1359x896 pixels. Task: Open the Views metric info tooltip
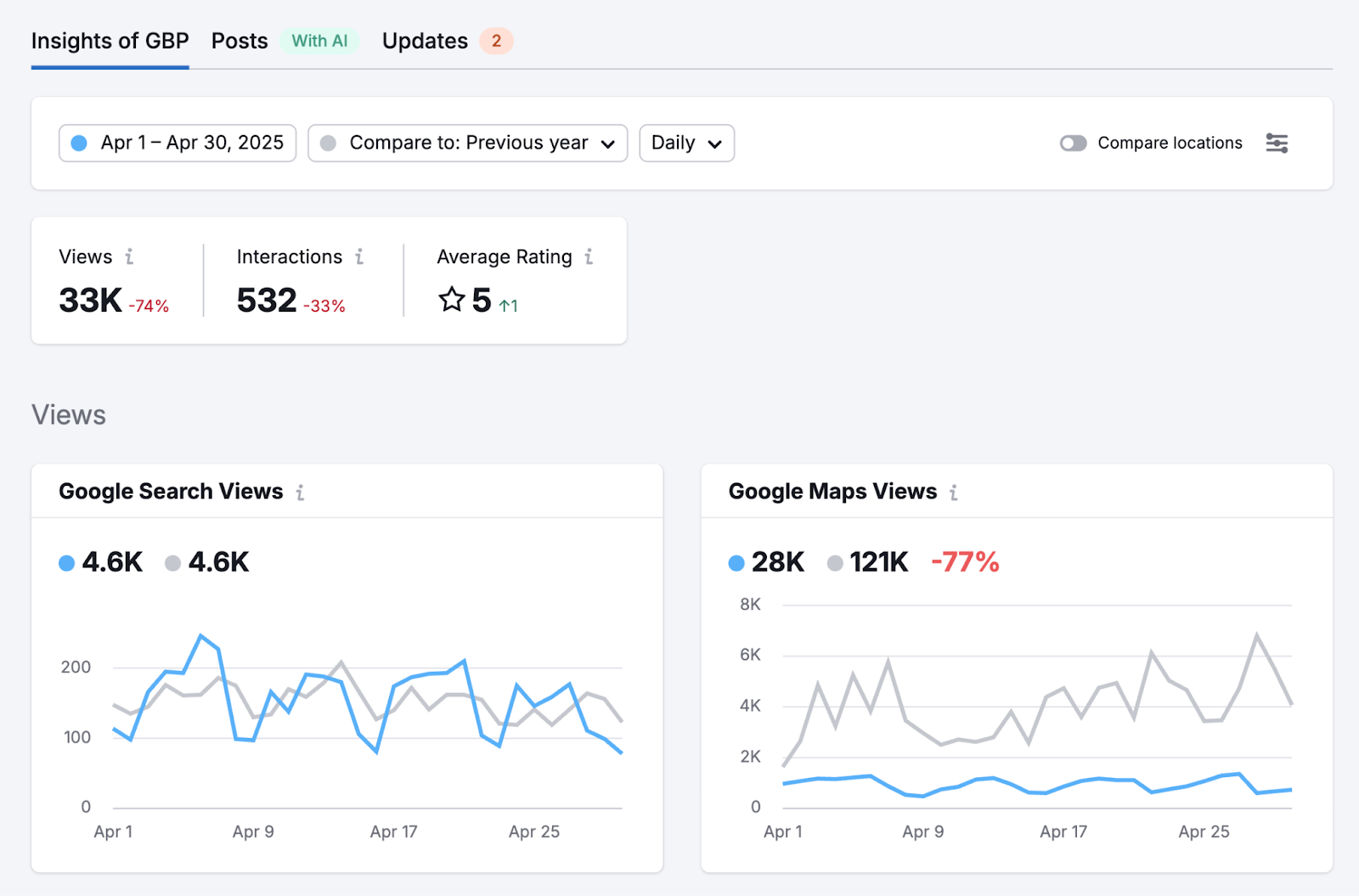click(129, 256)
